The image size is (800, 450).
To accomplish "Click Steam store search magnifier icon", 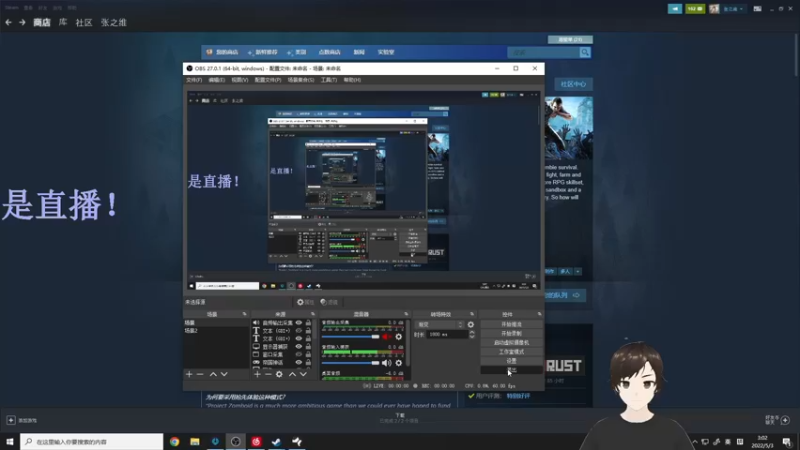I will coord(585,53).
